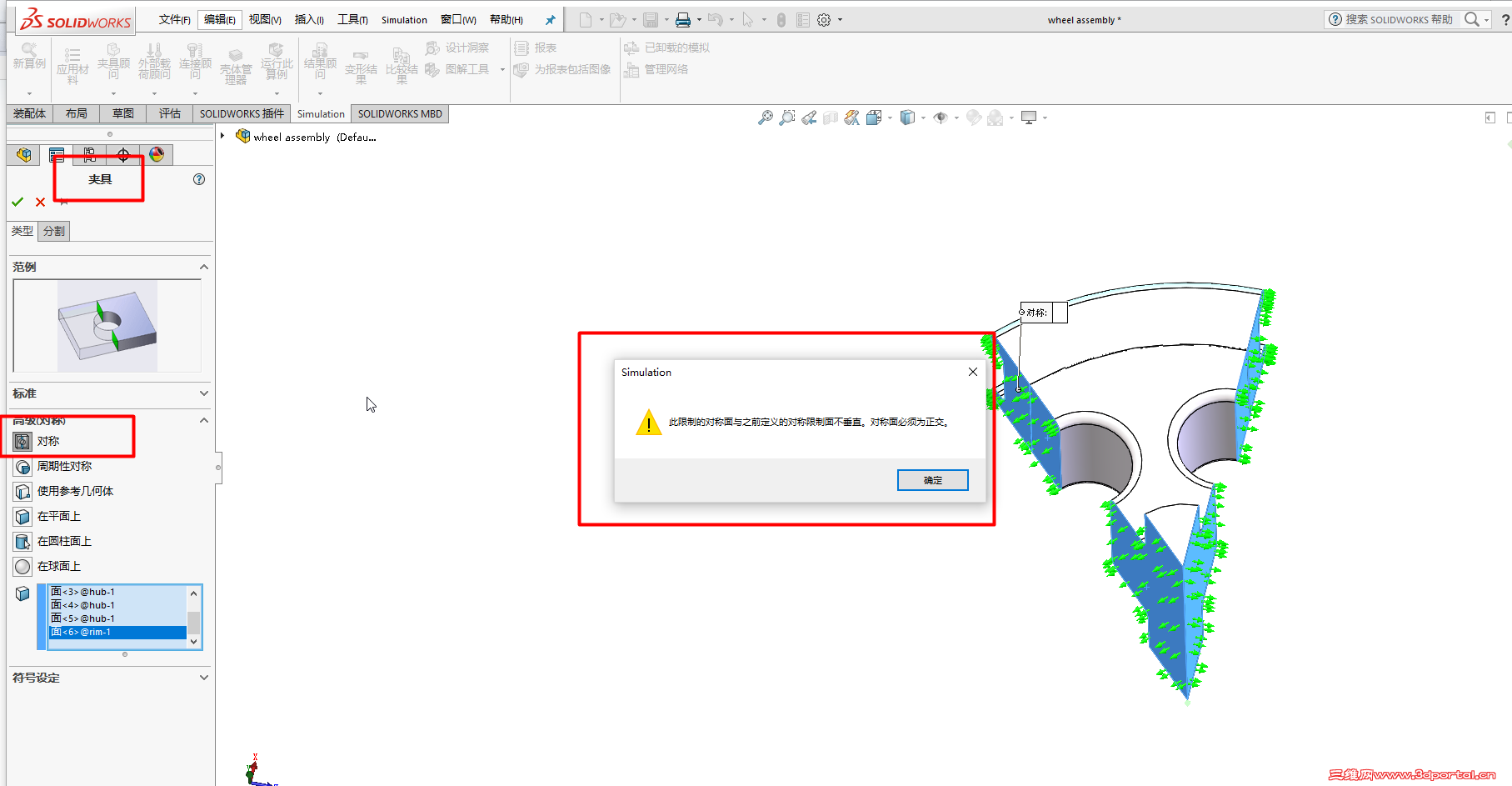Click the pin icon beside the menu bar

pyautogui.click(x=550, y=20)
